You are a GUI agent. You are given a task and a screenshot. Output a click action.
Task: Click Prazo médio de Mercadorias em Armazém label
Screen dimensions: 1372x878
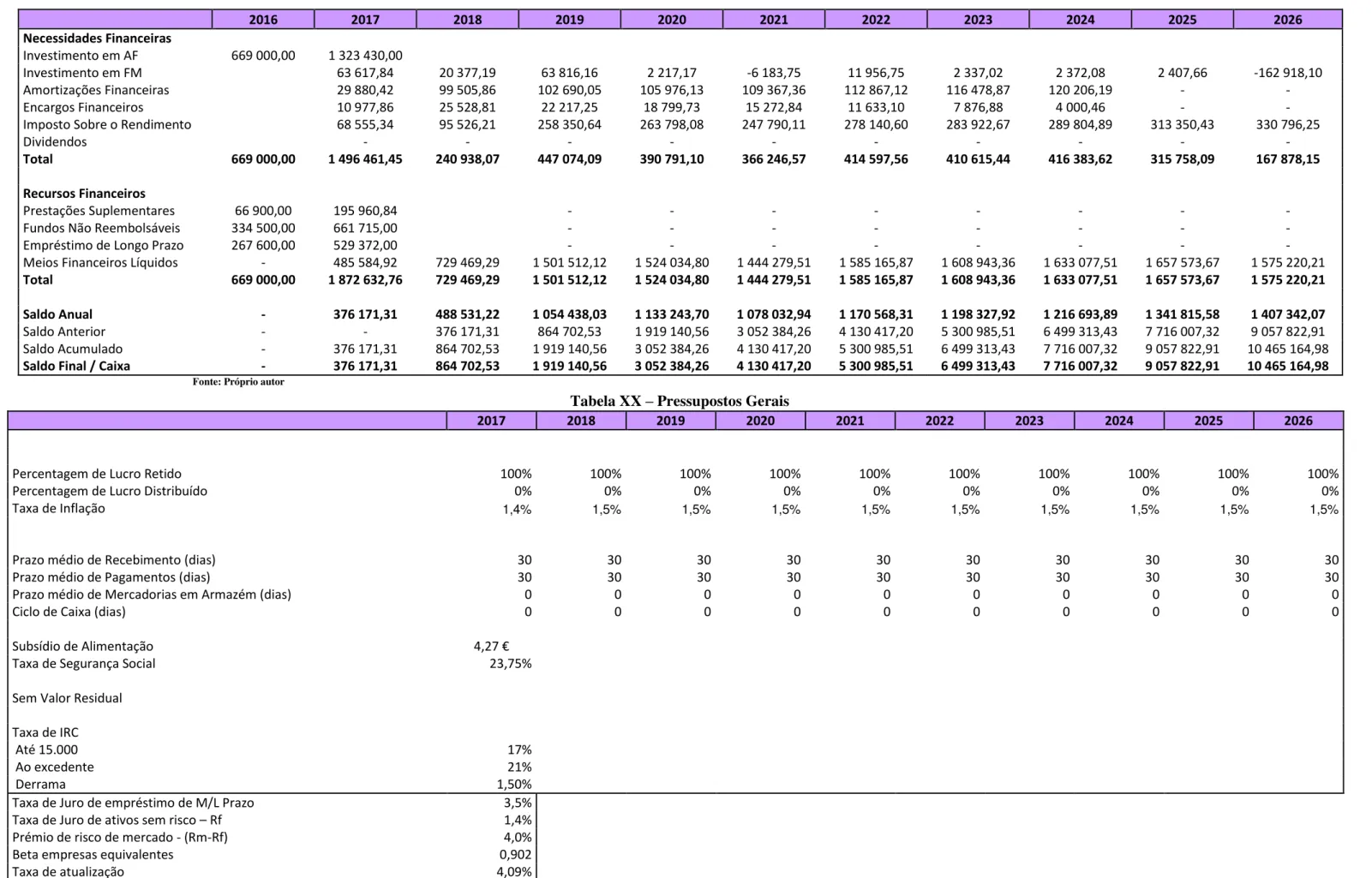(x=152, y=594)
